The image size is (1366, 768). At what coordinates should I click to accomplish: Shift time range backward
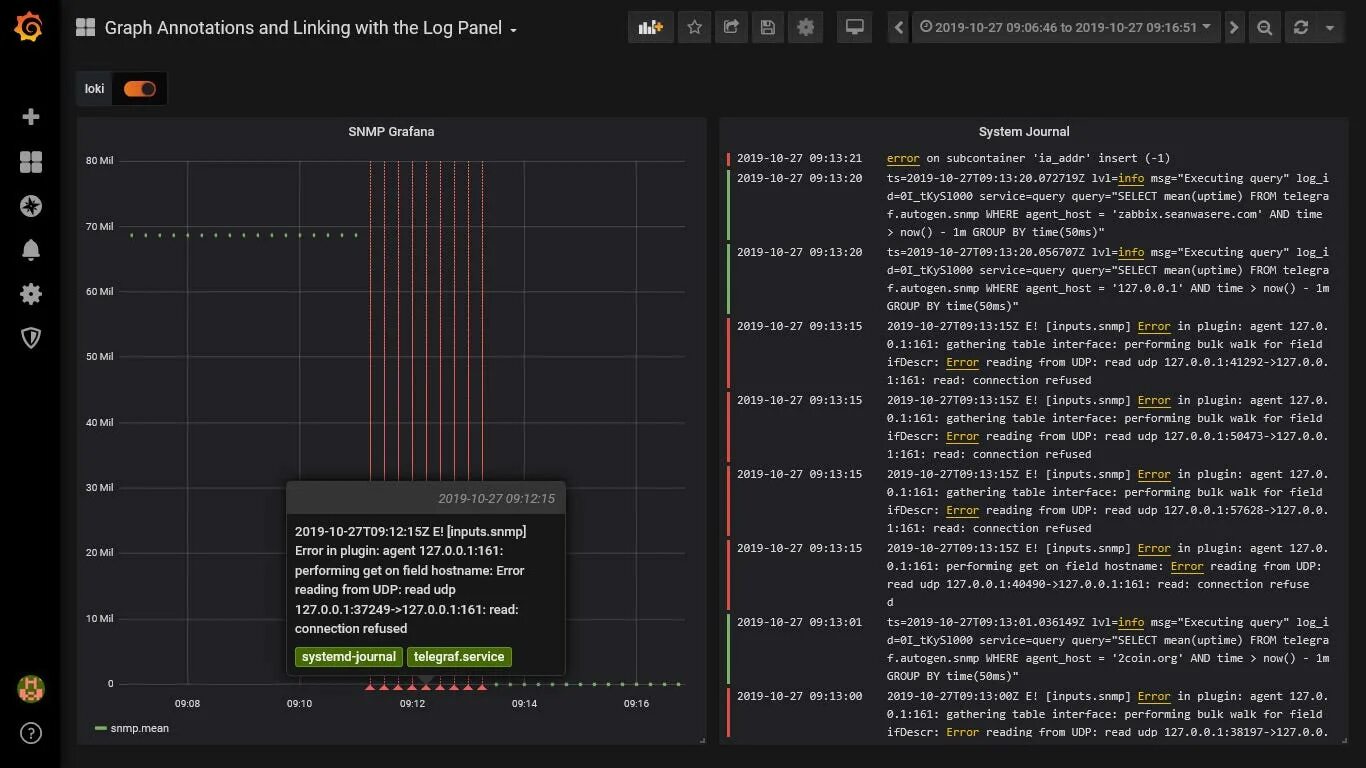899,28
